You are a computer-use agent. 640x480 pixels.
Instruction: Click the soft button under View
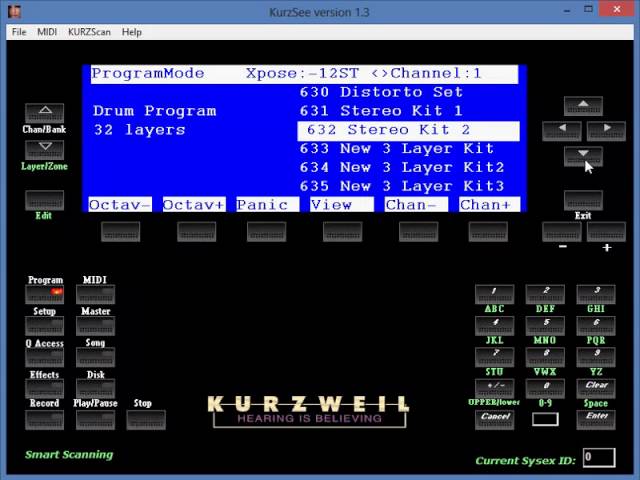[342, 231]
